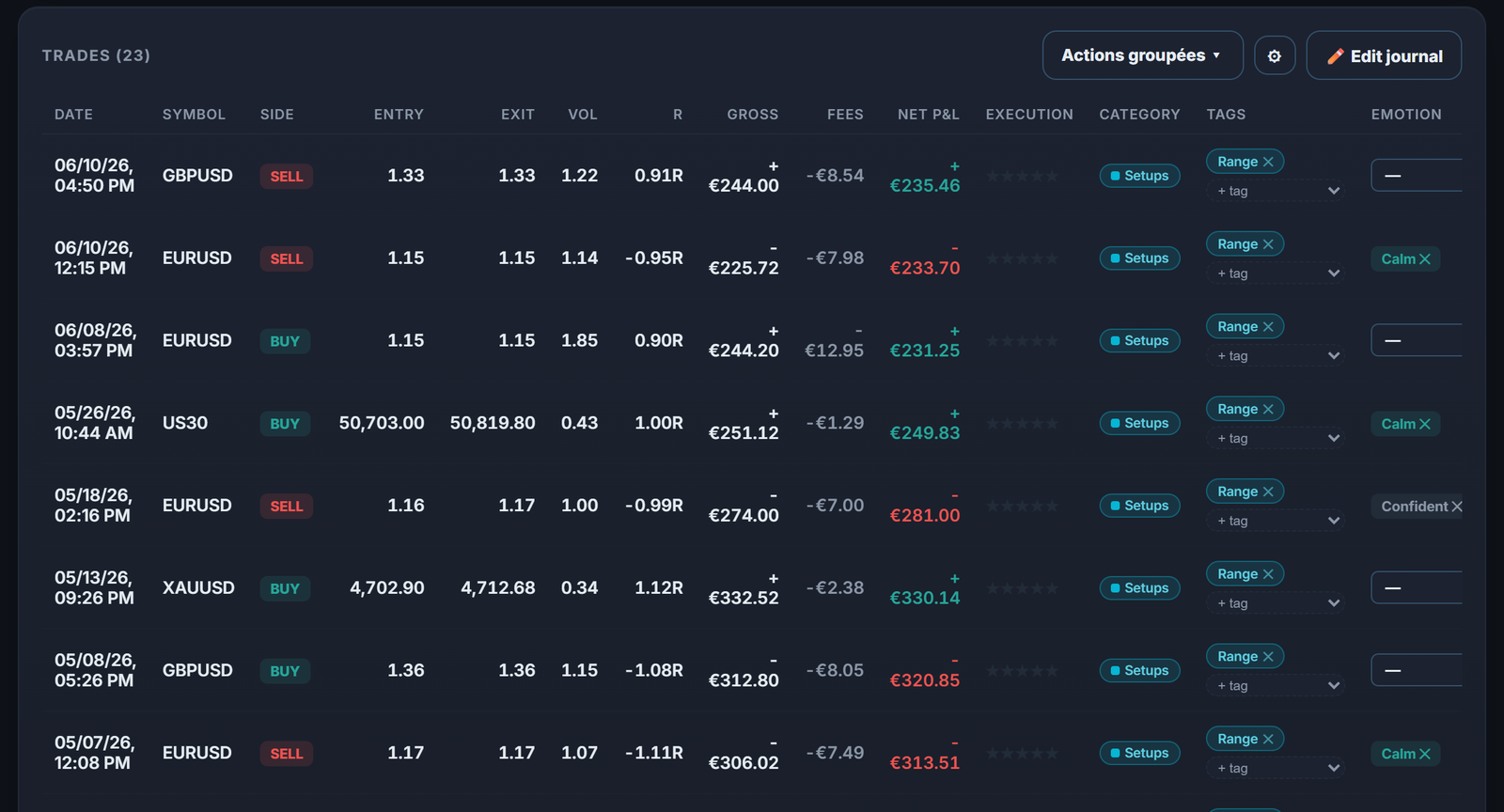Remove Range tag on EURUSD 12:08 PM trade
This screenshot has width=1504, height=812.
click(x=1268, y=740)
